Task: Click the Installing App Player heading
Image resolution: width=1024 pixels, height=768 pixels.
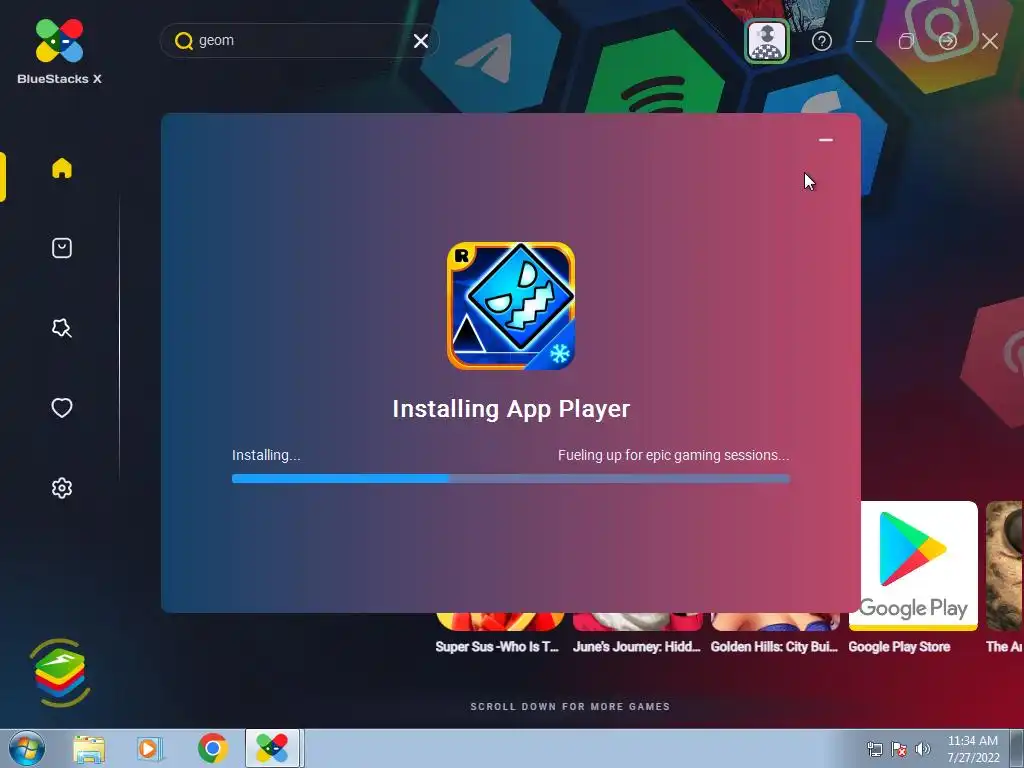Action: [511, 409]
